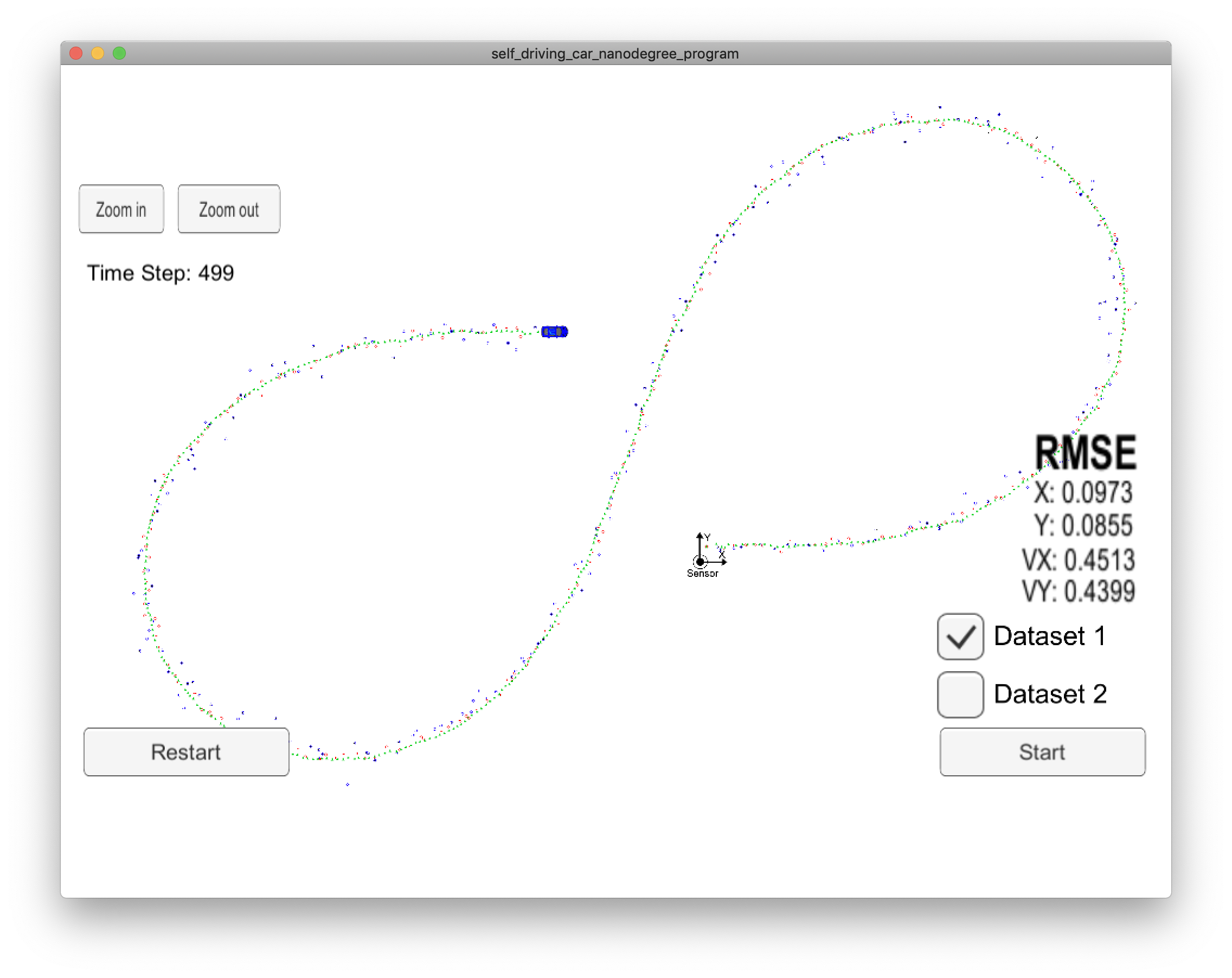Click the VY: 0.4399 RMSE value
This screenshot has height=978, width=1232.
(x=1077, y=591)
